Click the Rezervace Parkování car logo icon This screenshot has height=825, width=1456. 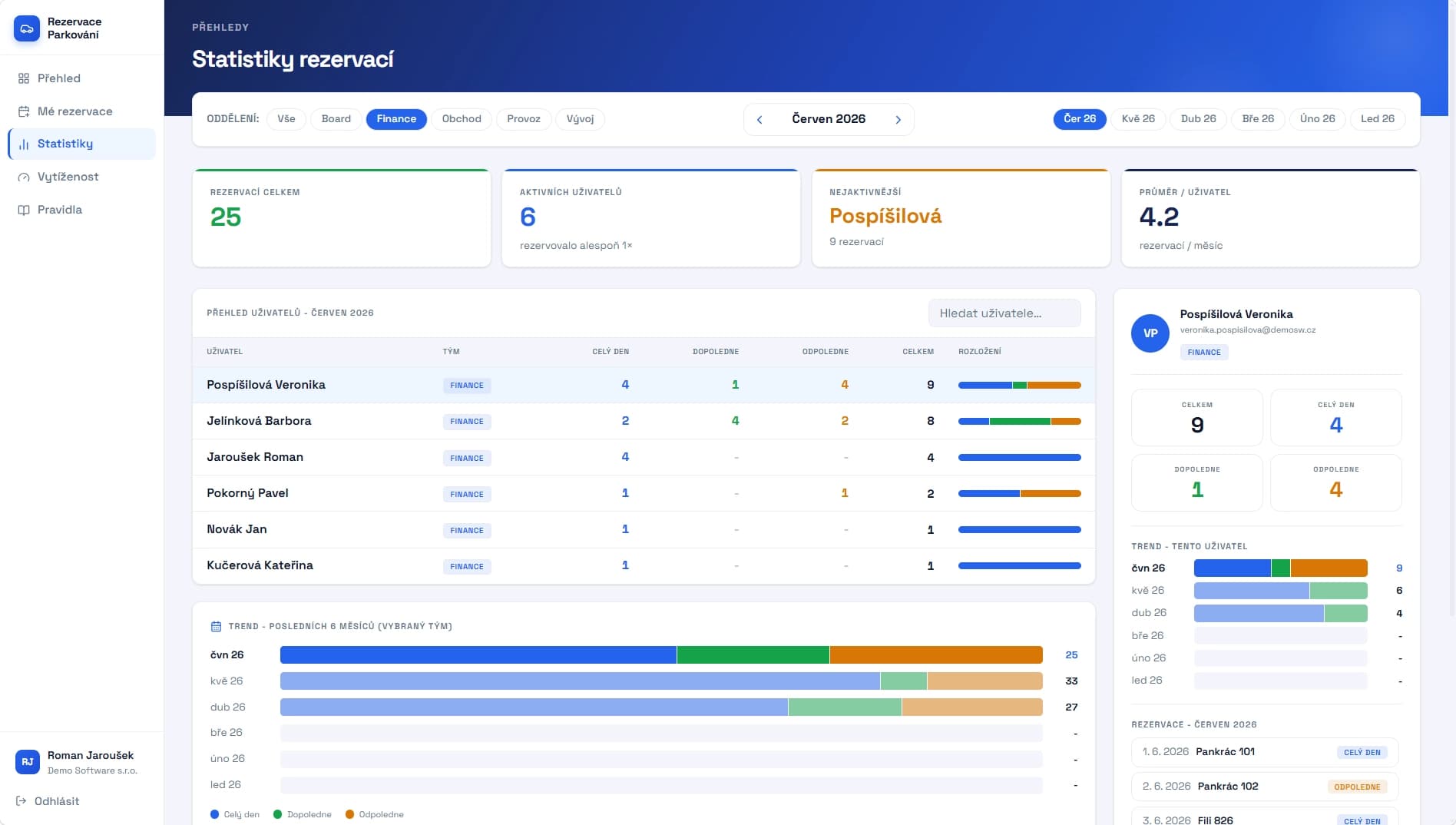(27, 28)
